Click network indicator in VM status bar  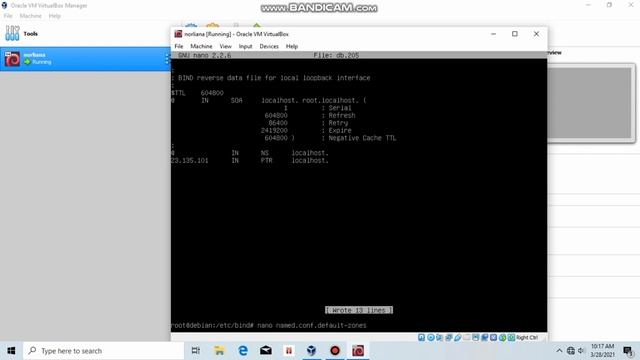pyautogui.click(x=449, y=338)
